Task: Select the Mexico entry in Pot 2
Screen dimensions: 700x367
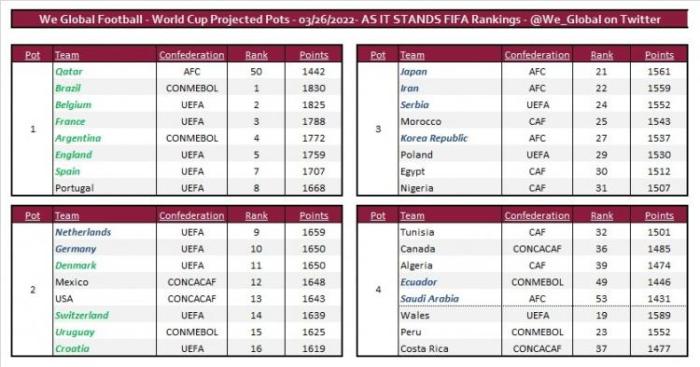Action: tap(72, 282)
